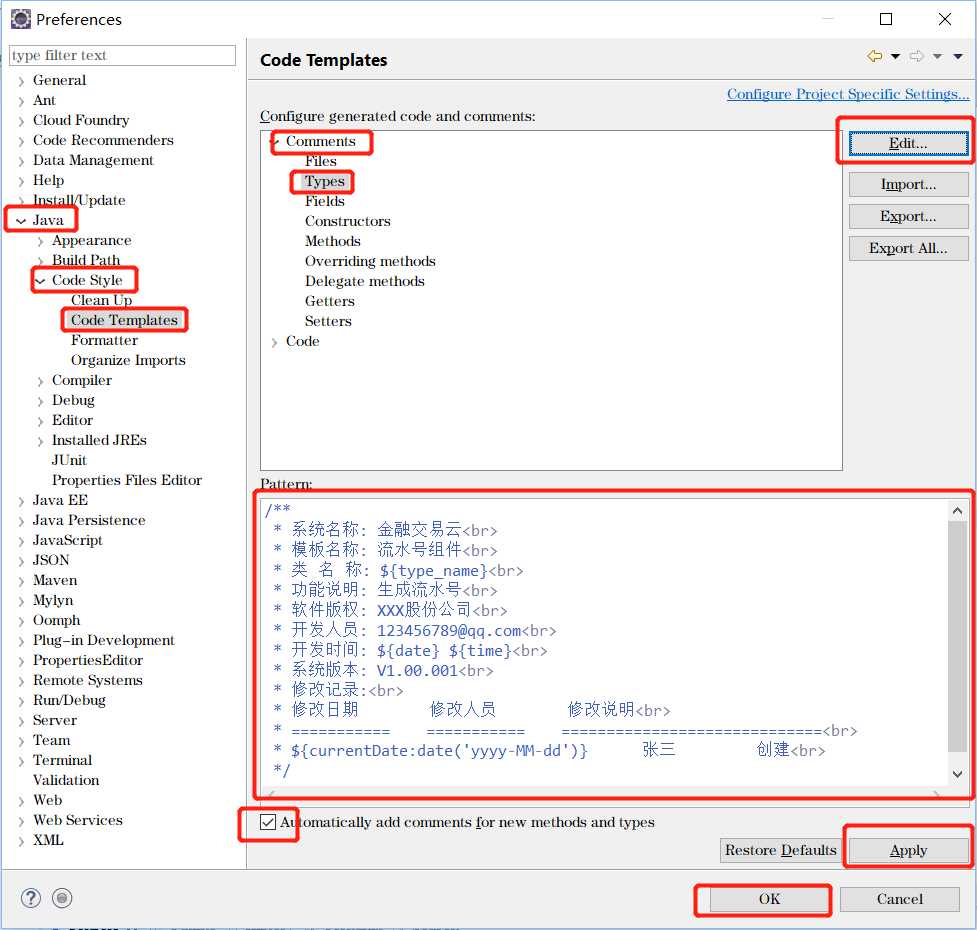Click the ${type_name} line in pattern
Image resolution: width=977 pixels, height=930 pixels.
(398, 571)
